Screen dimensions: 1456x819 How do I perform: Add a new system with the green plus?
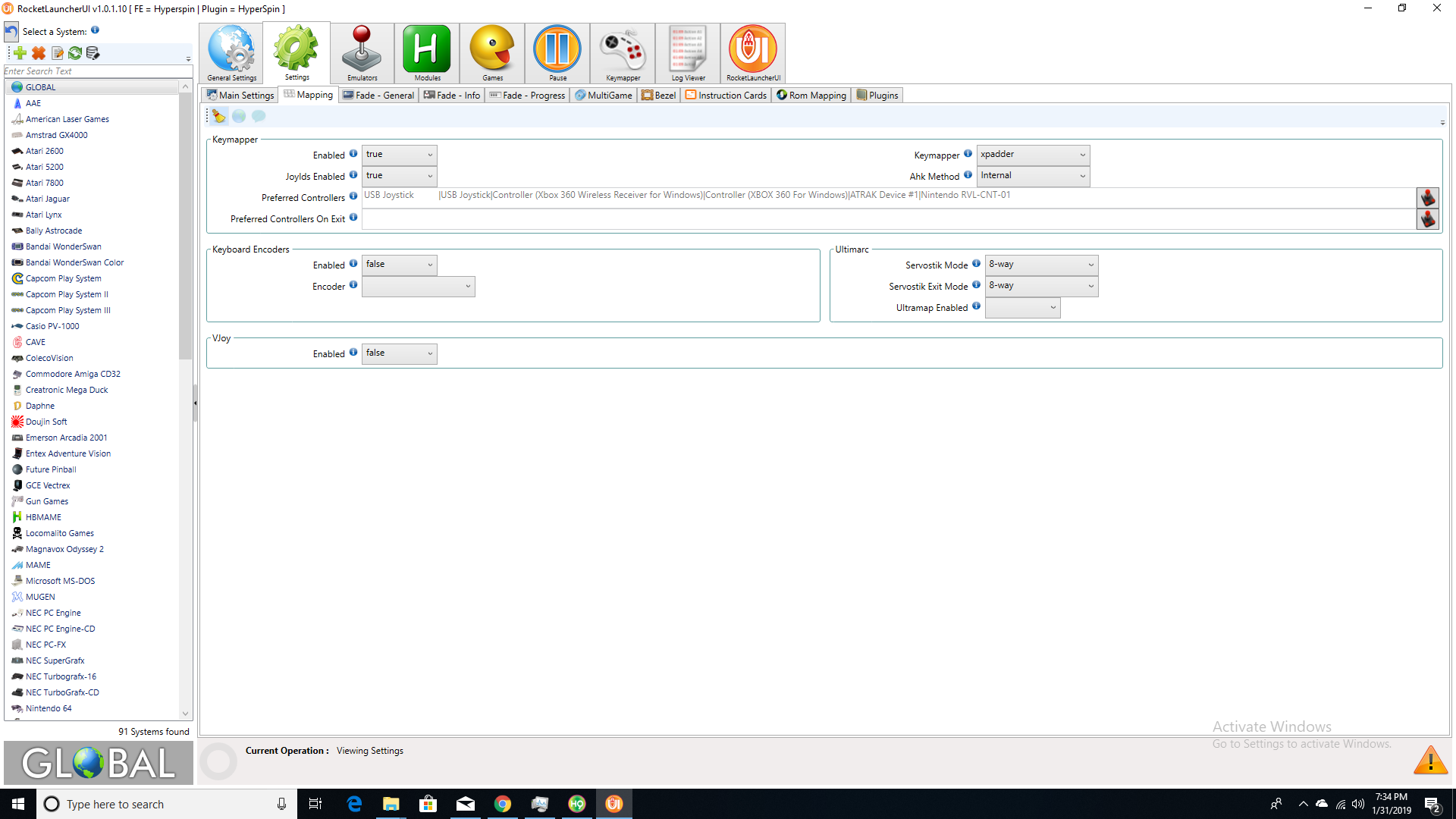(x=19, y=53)
